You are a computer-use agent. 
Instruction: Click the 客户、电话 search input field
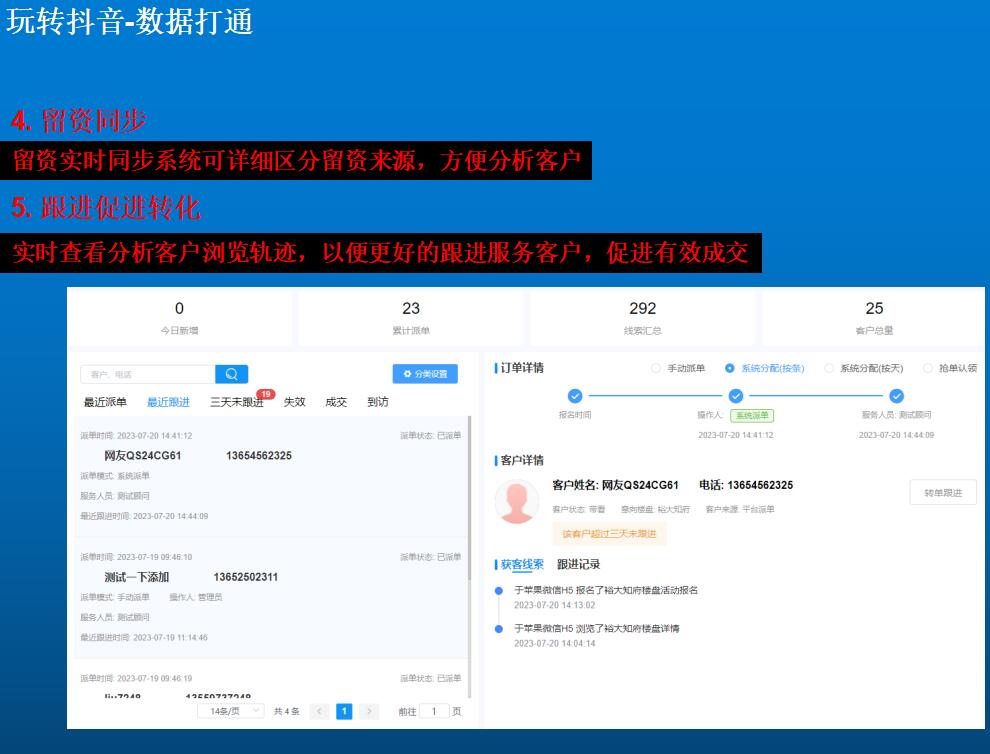147,374
